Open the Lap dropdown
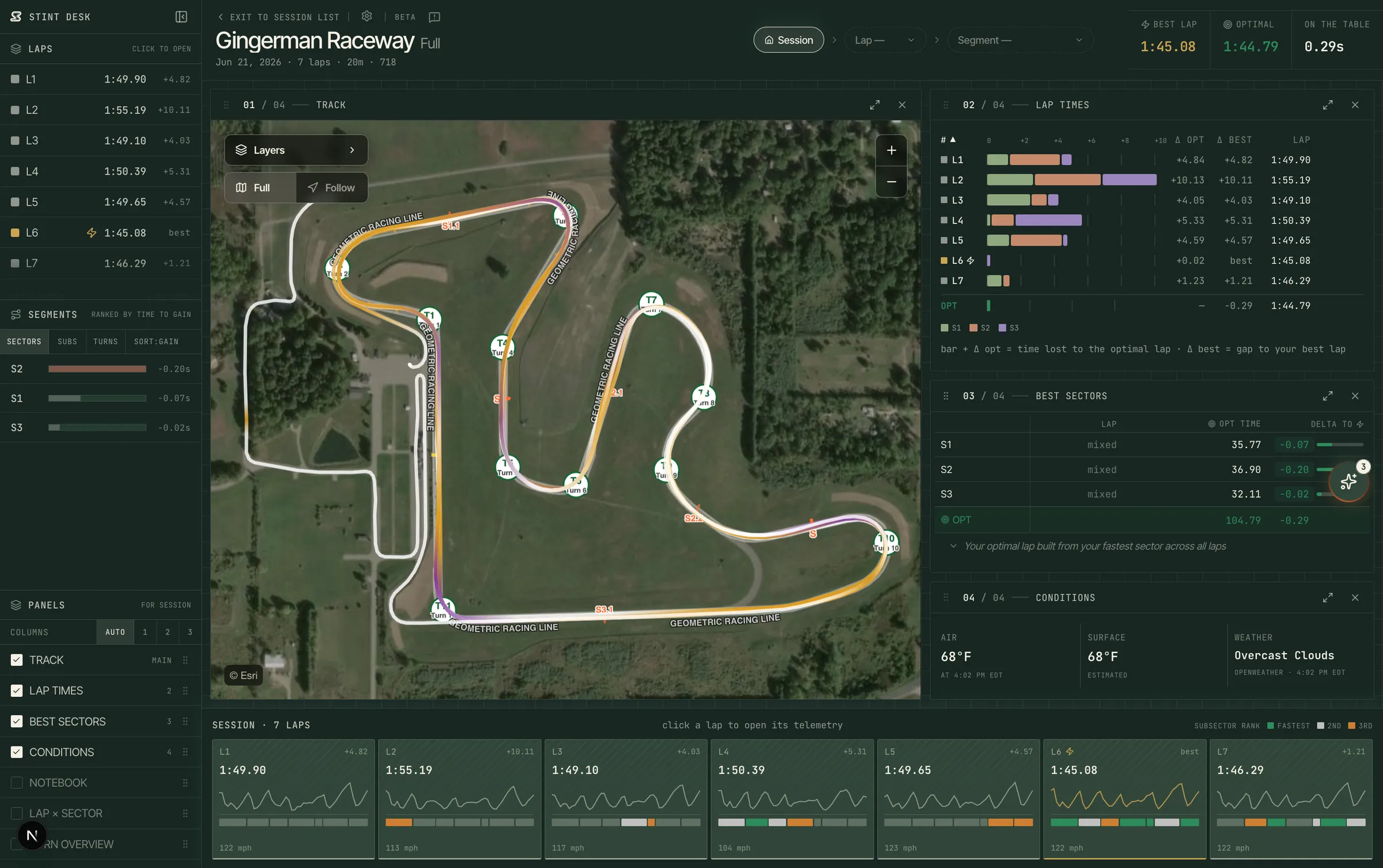The height and width of the screenshot is (868, 1383). pos(885,40)
